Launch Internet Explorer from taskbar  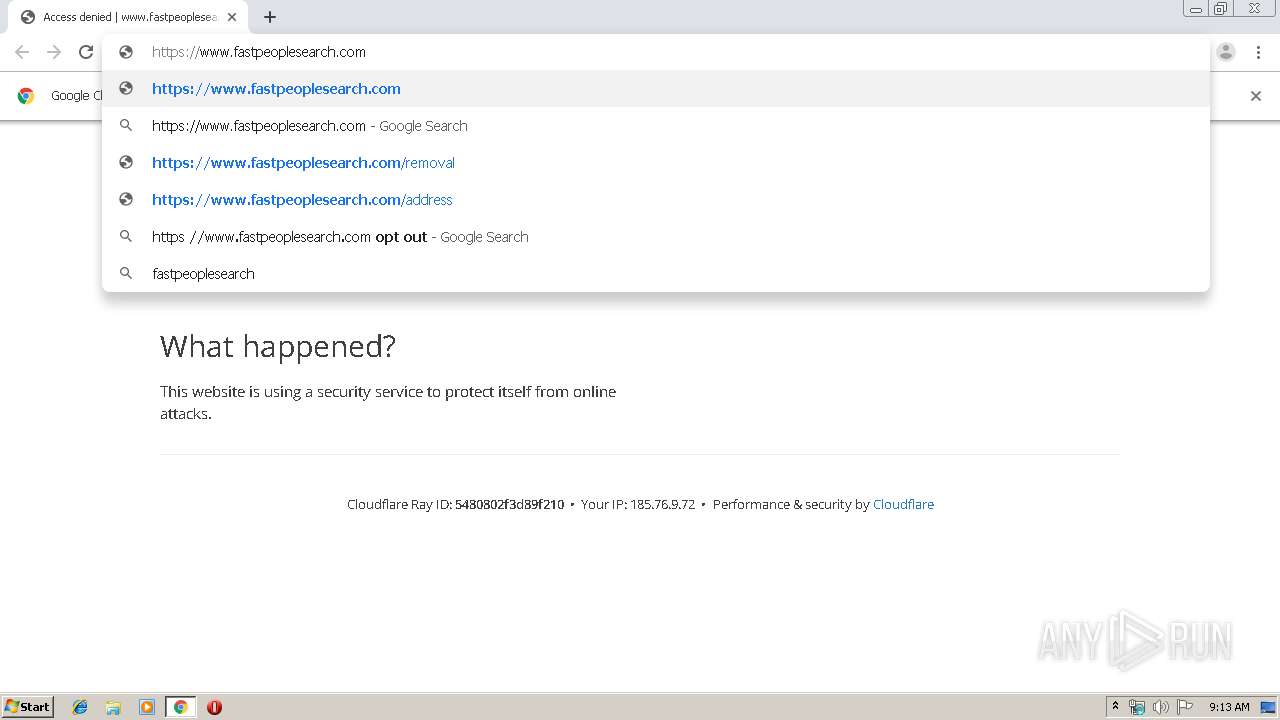(x=80, y=707)
